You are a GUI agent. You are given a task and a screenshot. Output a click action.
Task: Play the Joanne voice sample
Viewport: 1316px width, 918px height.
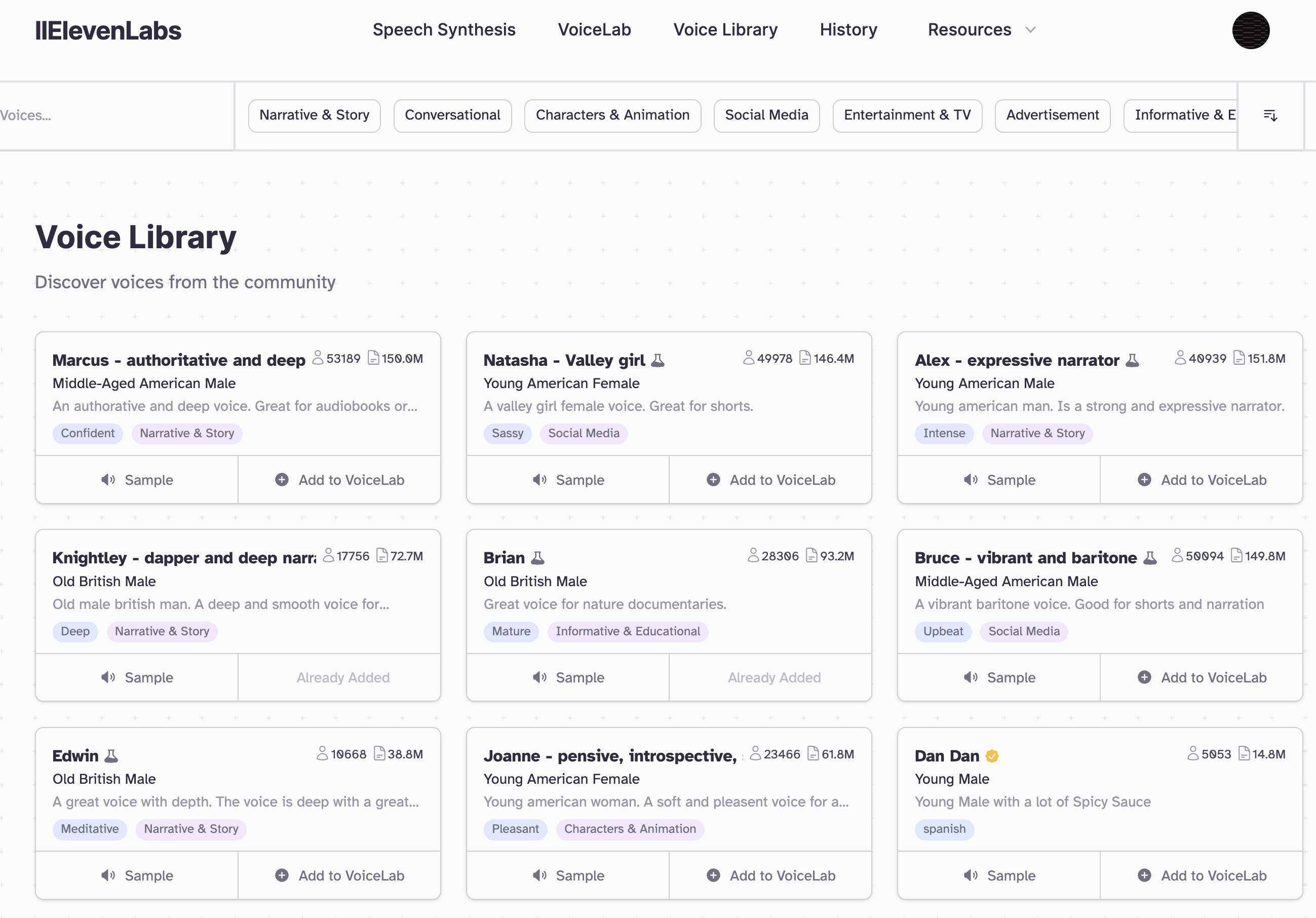pyautogui.click(x=568, y=875)
